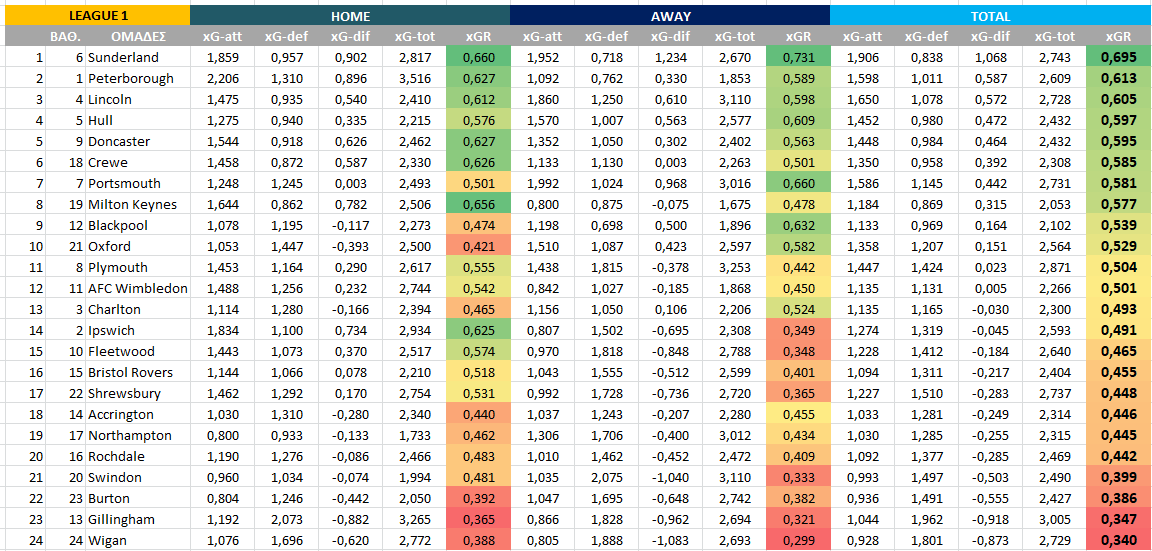Select the Burton team cell
This screenshot has height=551, width=1152.
pos(138,499)
